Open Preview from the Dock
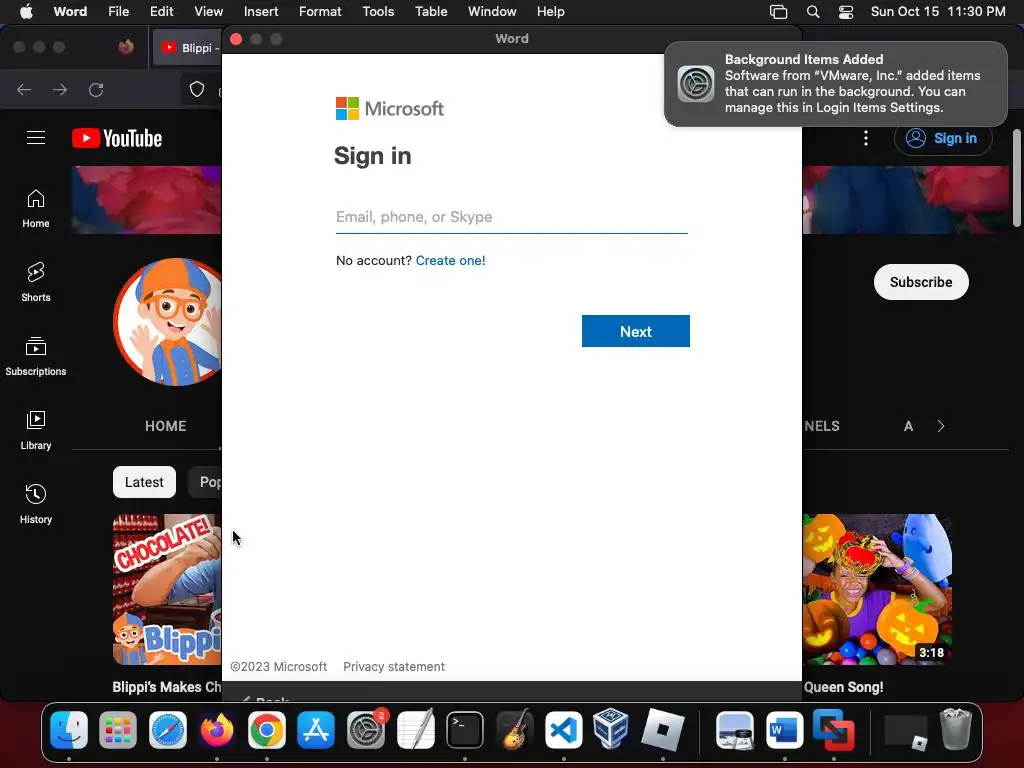Viewport: 1024px width, 768px height. [735, 729]
